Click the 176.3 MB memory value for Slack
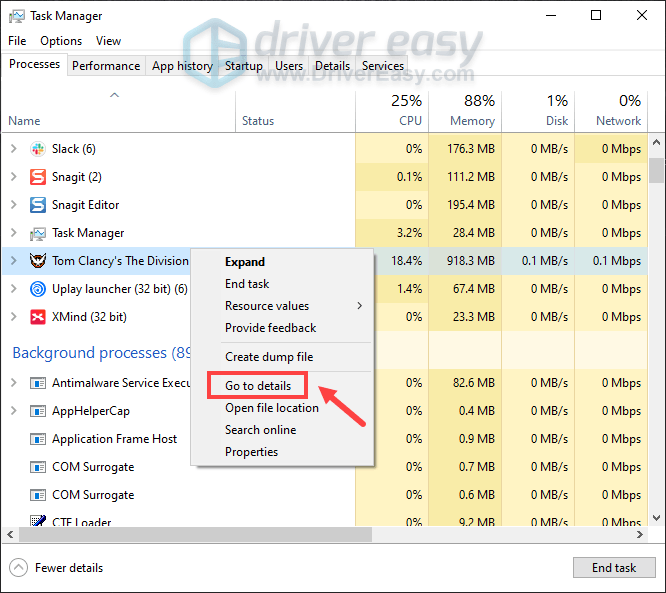The width and height of the screenshot is (666, 593). point(471,149)
